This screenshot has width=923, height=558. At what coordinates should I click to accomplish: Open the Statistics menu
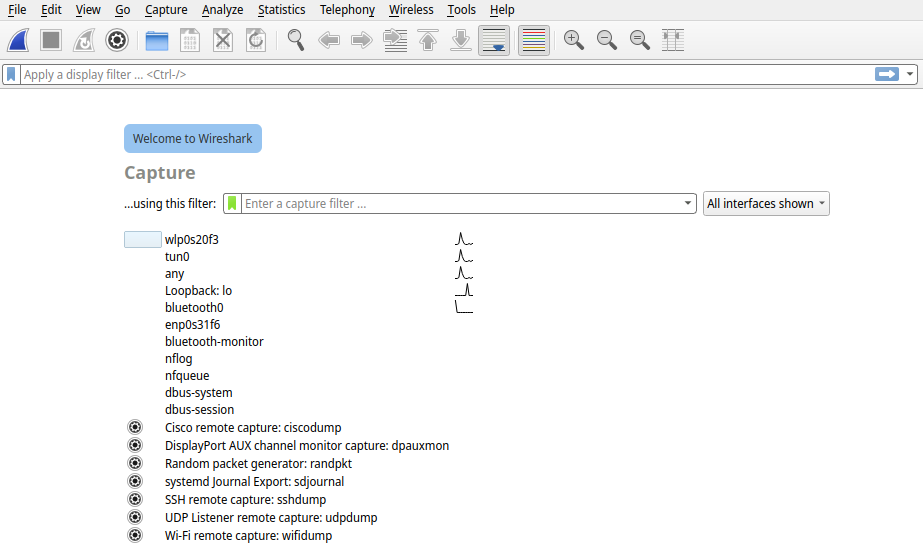click(x=281, y=10)
